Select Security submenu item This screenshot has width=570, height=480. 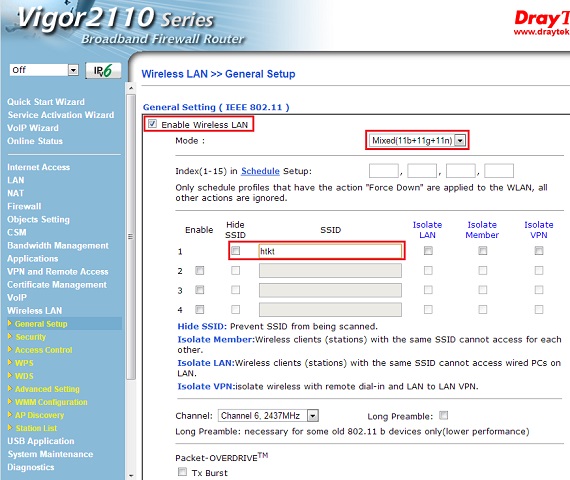pyautogui.click(x=31, y=337)
